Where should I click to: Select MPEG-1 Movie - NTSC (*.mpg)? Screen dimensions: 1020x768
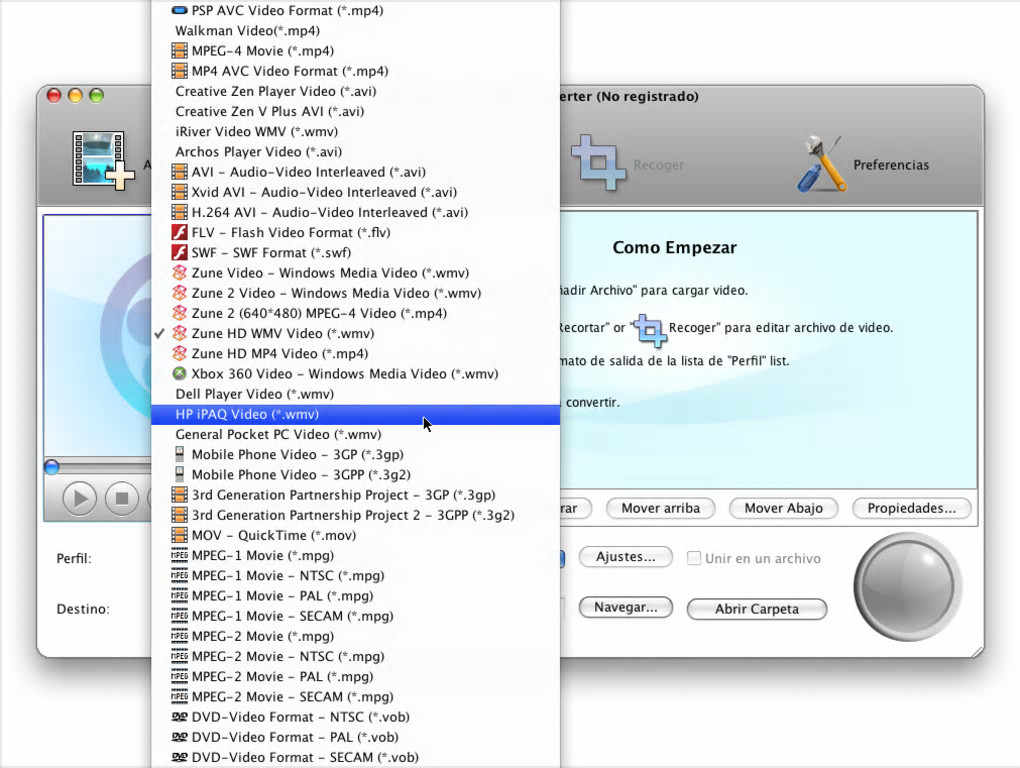coord(355,576)
